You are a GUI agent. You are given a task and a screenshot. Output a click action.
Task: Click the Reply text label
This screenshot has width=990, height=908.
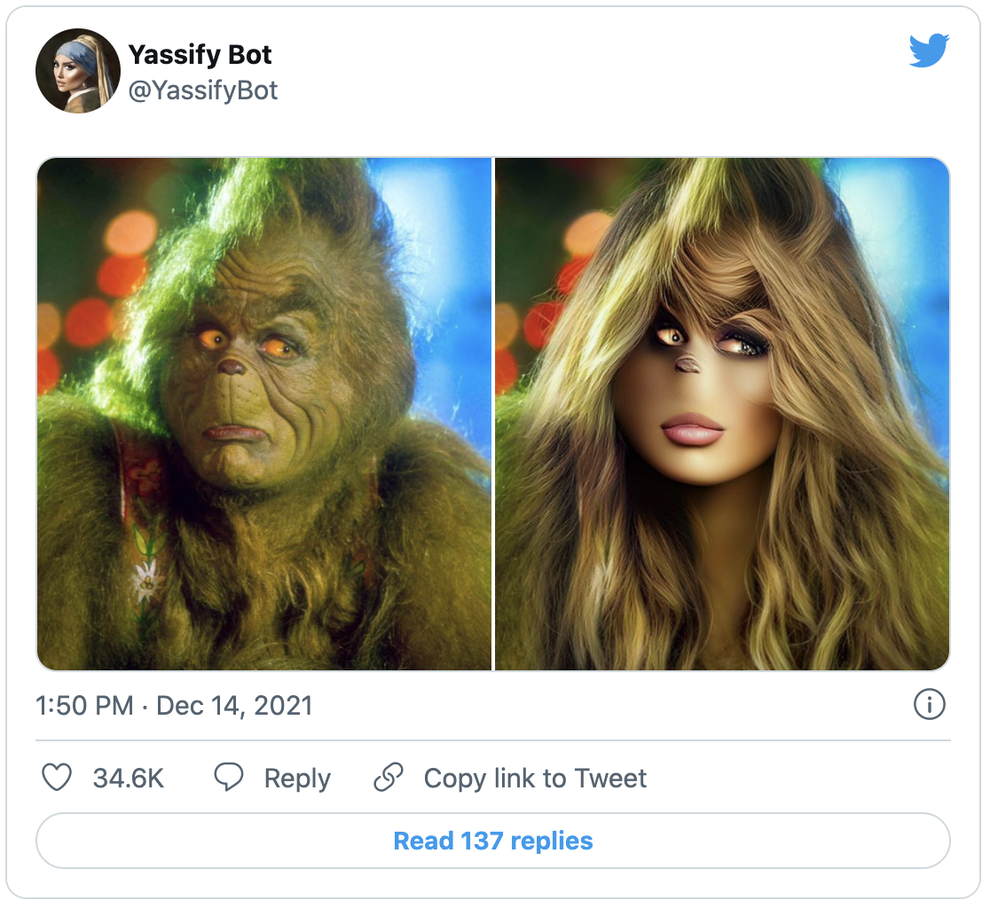pos(297,778)
